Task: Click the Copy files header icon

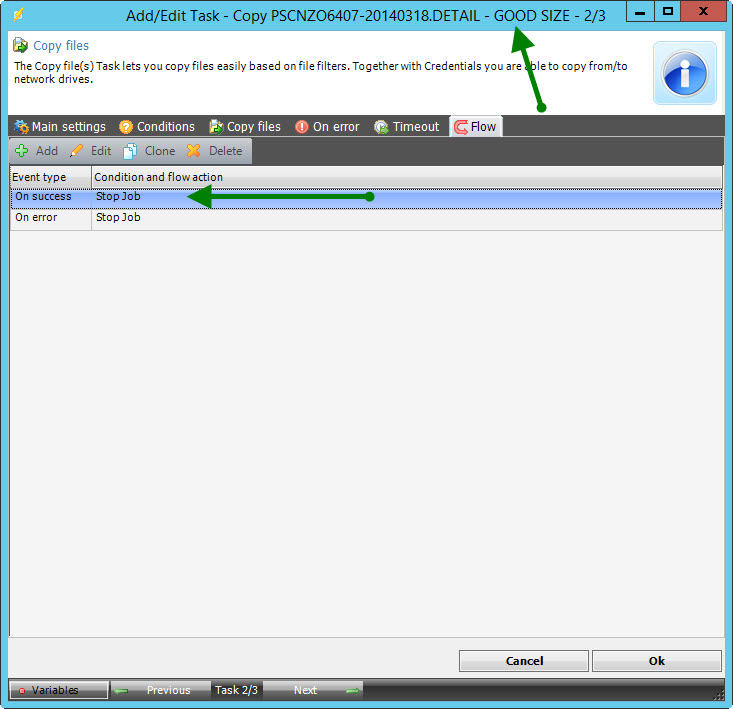Action: click(x=20, y=46)
